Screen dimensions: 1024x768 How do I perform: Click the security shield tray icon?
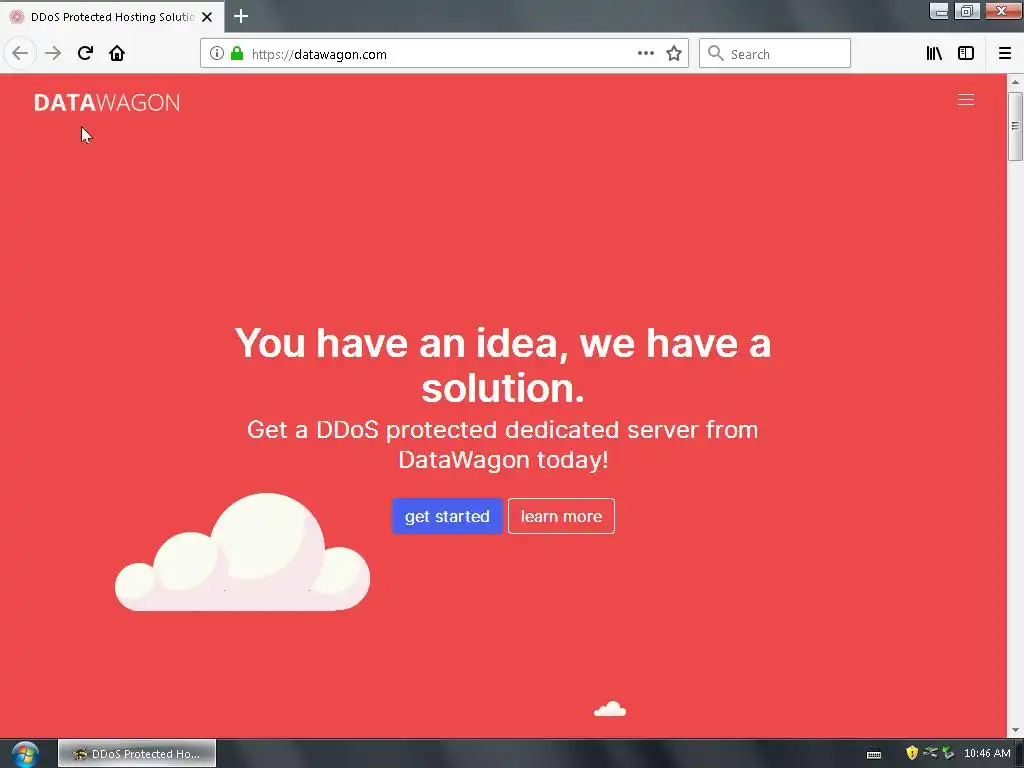912,753
